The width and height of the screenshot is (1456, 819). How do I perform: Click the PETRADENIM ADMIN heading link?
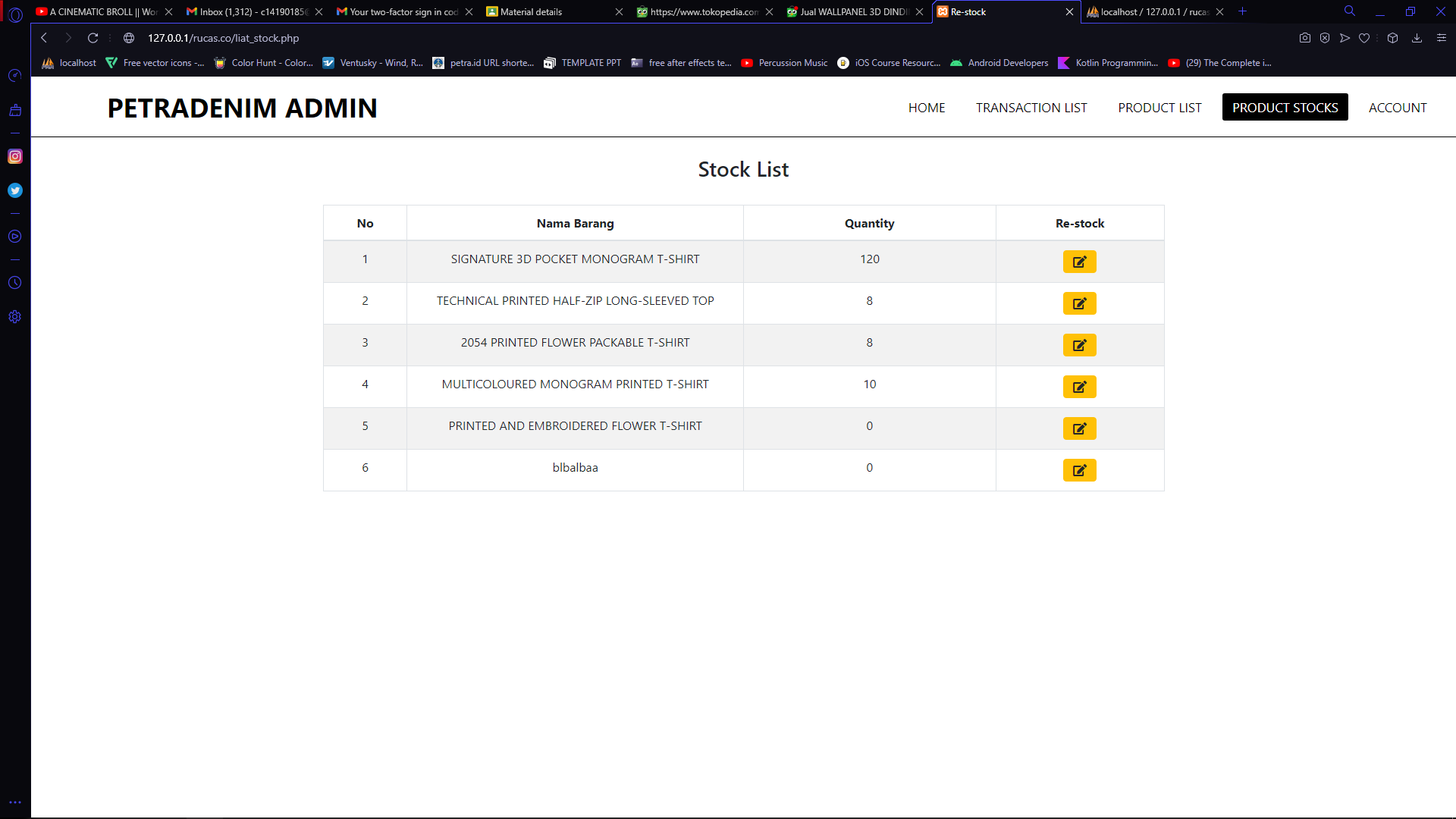pyautogui.click(x=242, y=108)
